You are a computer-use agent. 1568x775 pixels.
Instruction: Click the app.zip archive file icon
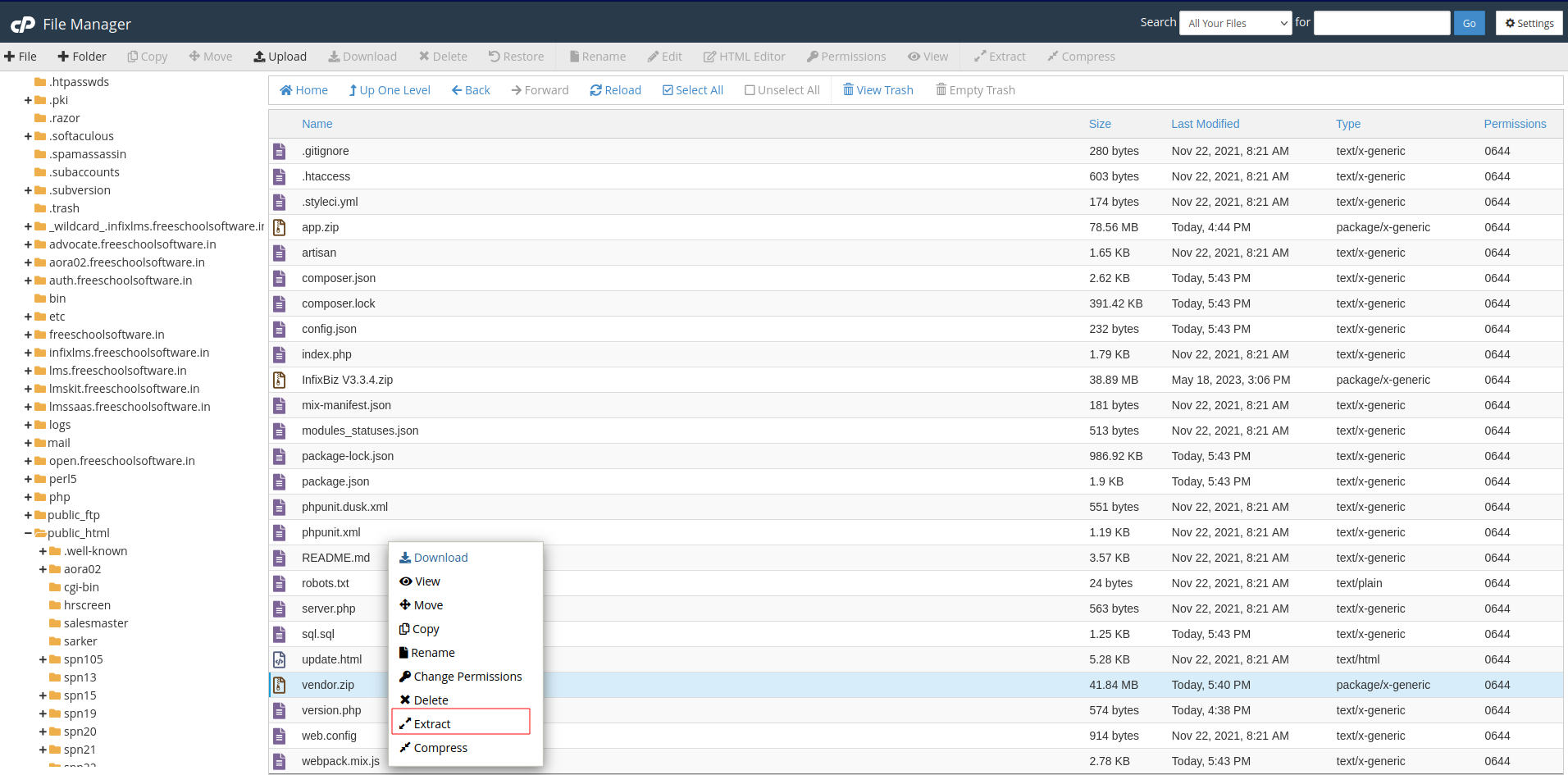(280, 227)
